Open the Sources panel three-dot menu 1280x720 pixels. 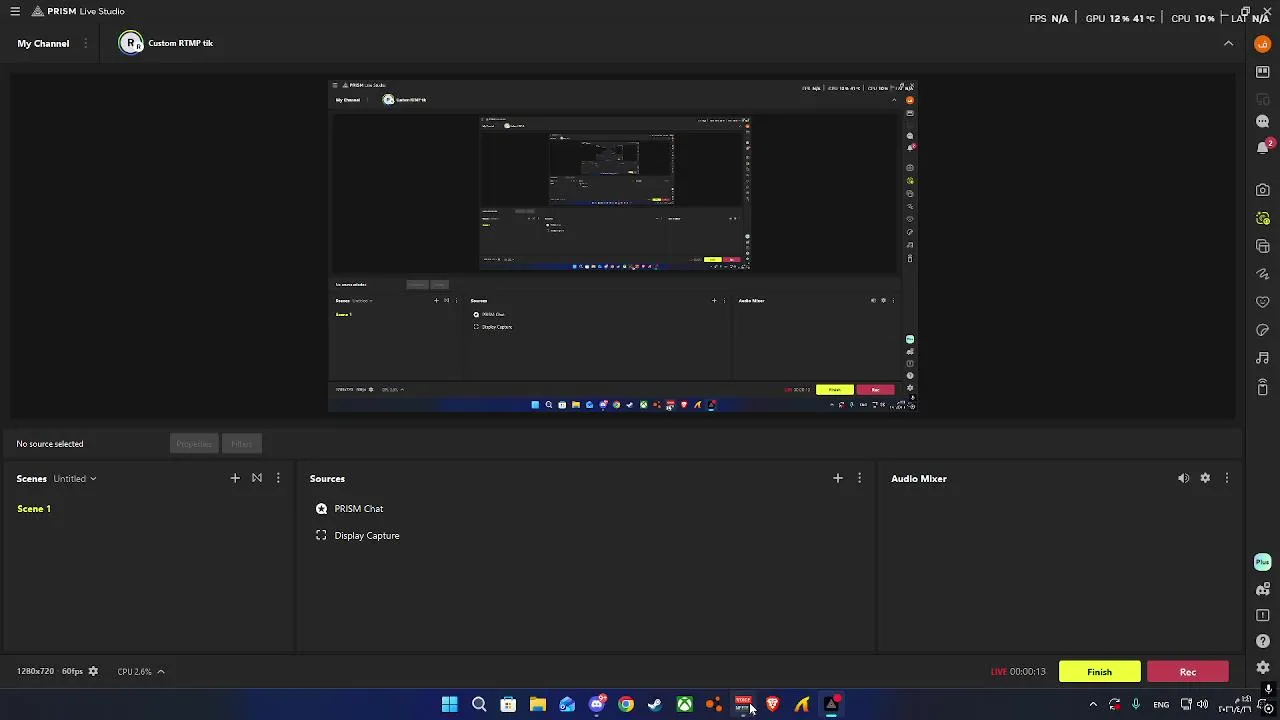click(x=859, y=478)
